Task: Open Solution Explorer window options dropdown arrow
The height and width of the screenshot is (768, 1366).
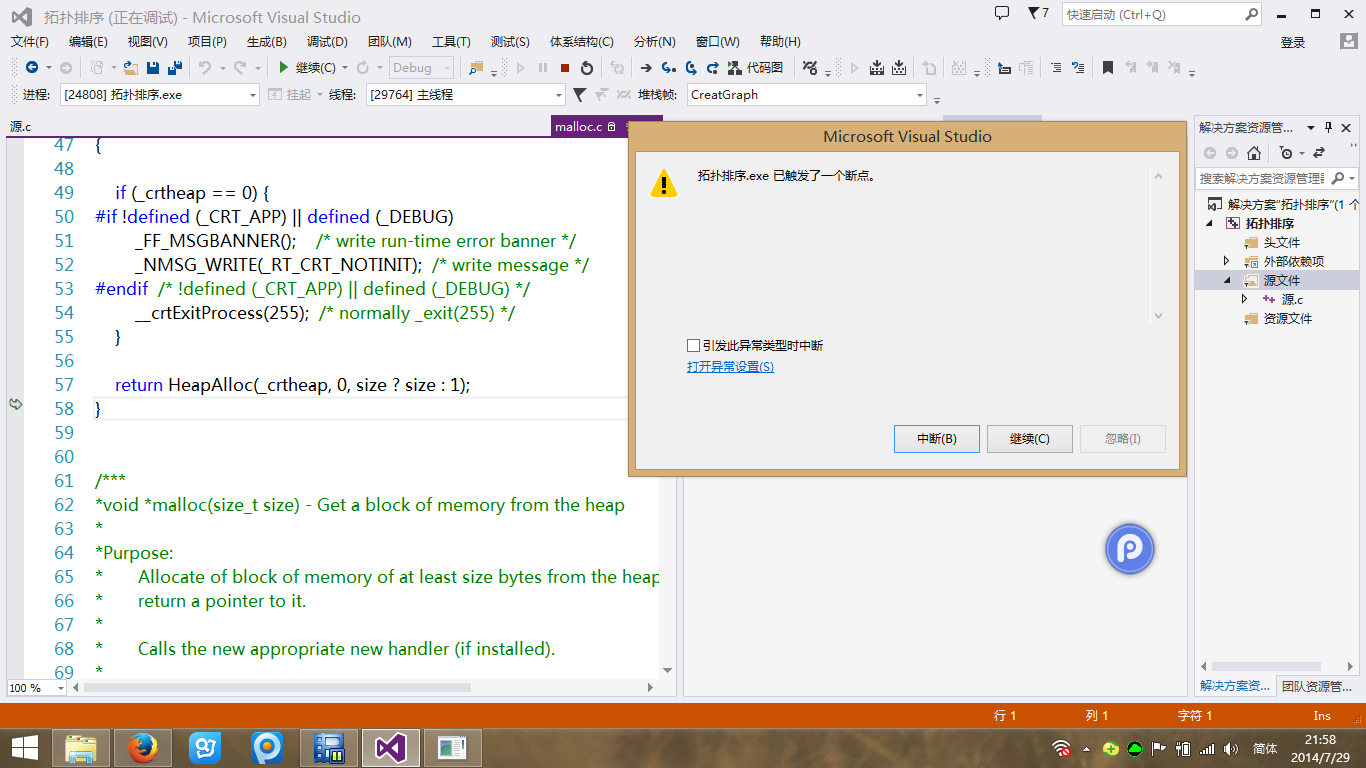Action: click(1313, 127)
